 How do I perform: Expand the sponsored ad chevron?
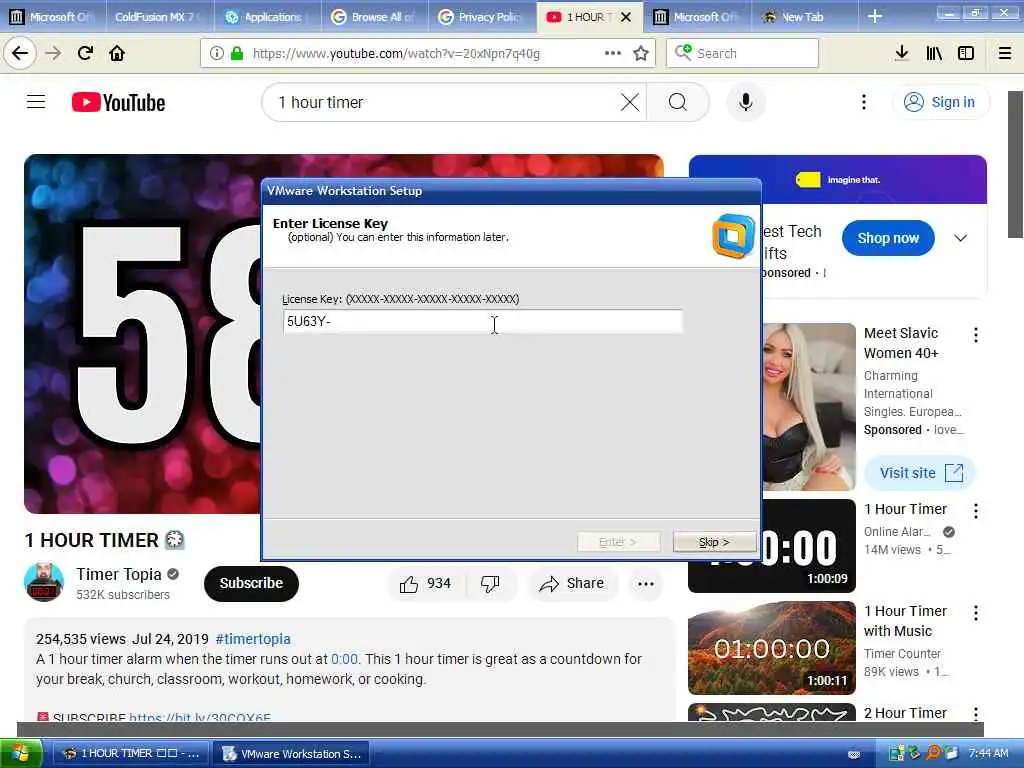tap(960, 238)
